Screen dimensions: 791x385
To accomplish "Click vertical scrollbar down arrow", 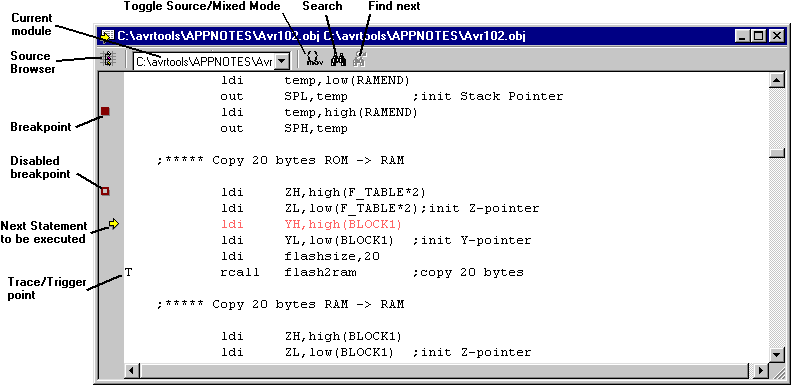I will 776,355.
